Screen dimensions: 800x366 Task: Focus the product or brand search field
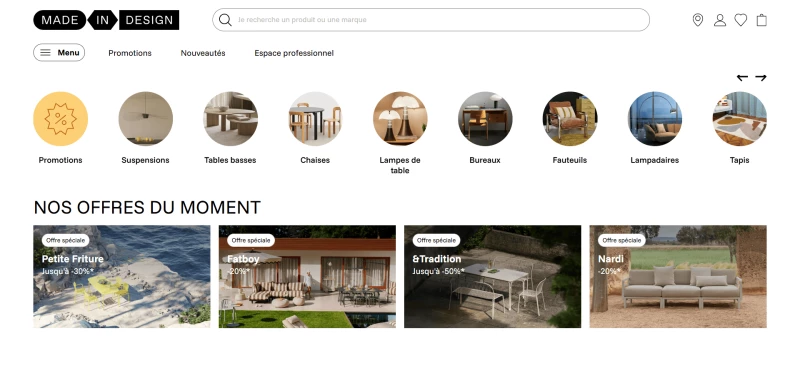tap(431, 20)
